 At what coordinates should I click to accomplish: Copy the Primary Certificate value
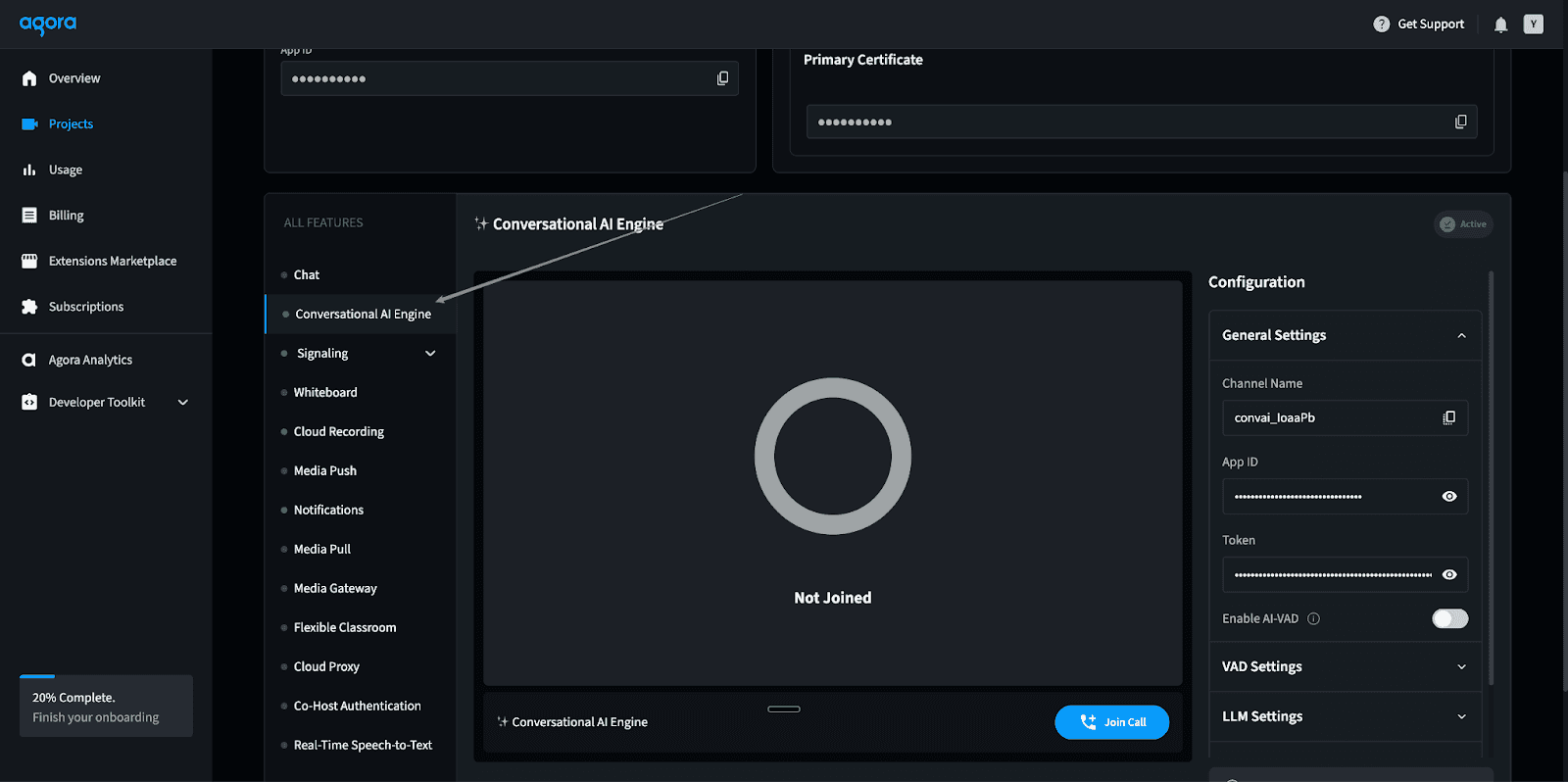pyautogui.click(x=1460, y=122)
